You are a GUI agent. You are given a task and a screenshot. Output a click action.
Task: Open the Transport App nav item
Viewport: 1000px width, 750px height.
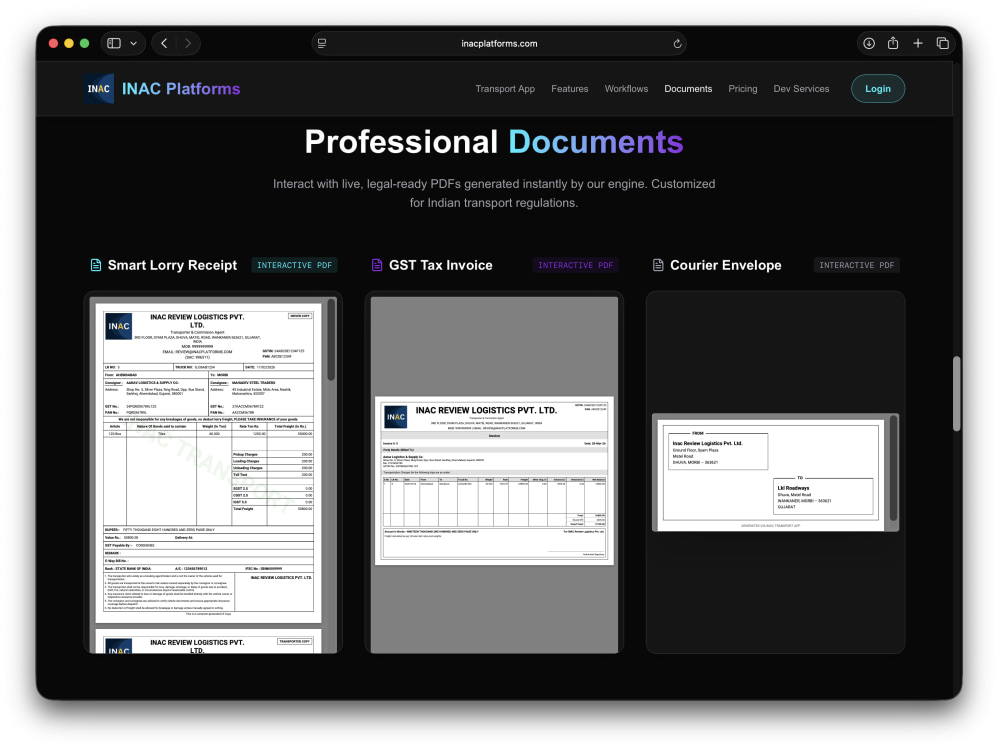[x=505, y=89]
